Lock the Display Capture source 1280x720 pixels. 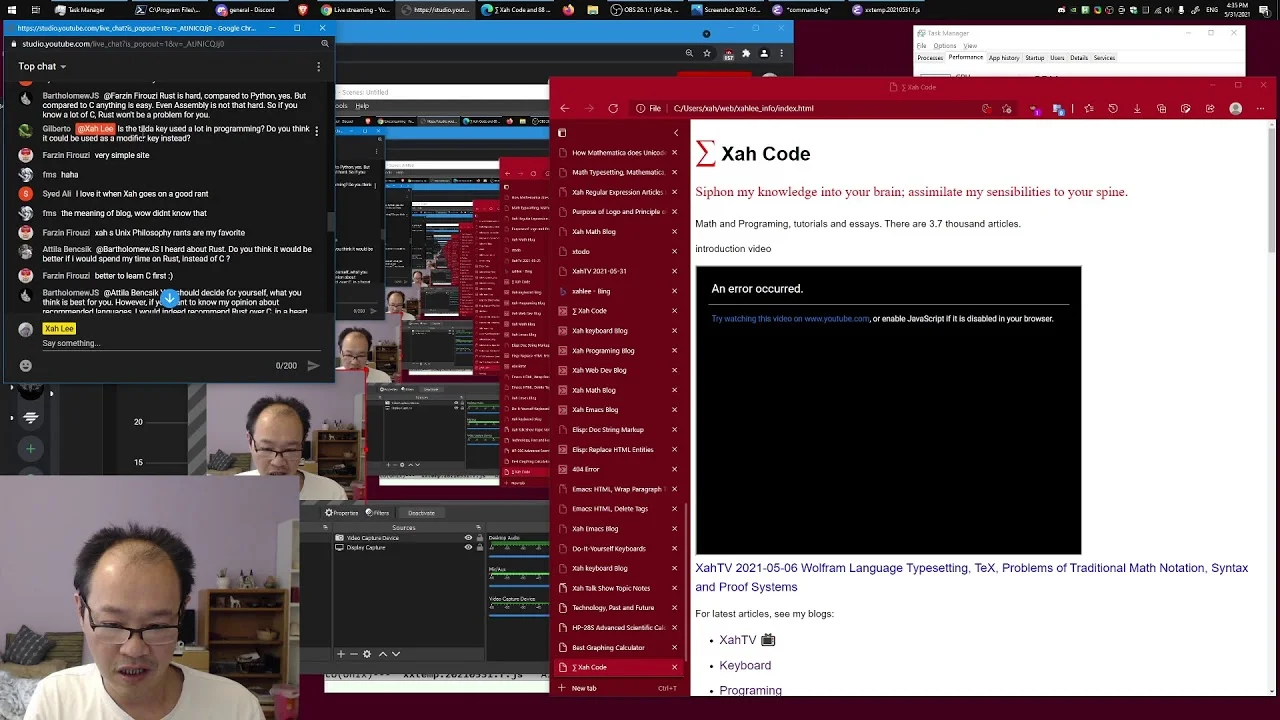[x=480, y=548]
